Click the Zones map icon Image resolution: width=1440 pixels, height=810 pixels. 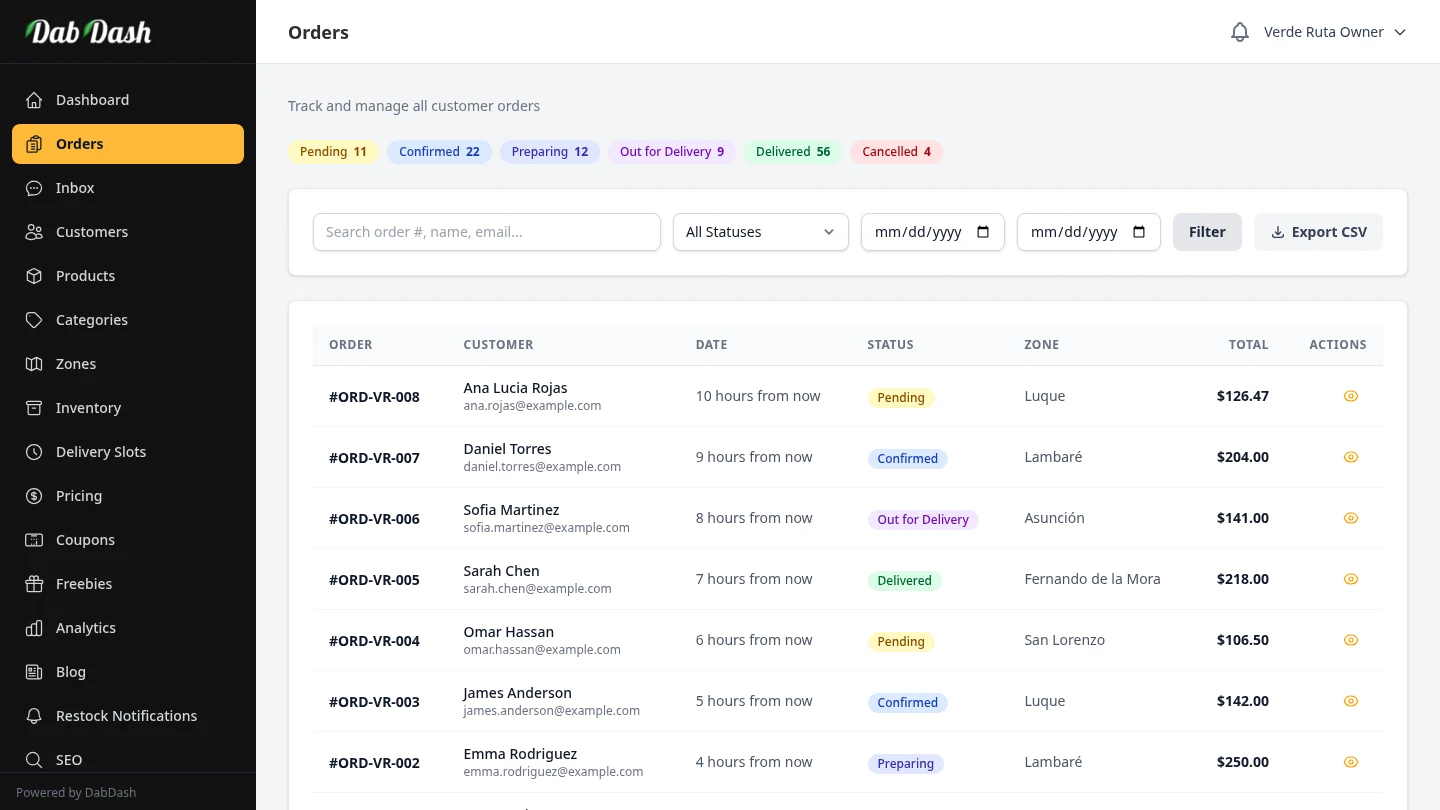34,364
